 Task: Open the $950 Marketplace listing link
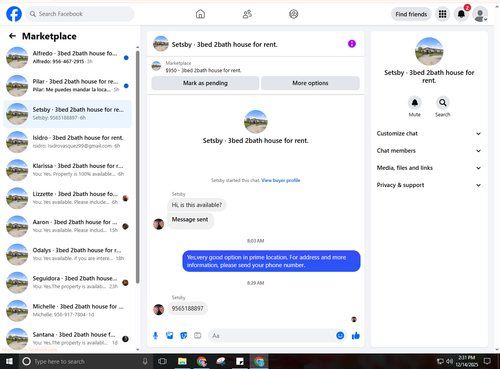(203, 70)
